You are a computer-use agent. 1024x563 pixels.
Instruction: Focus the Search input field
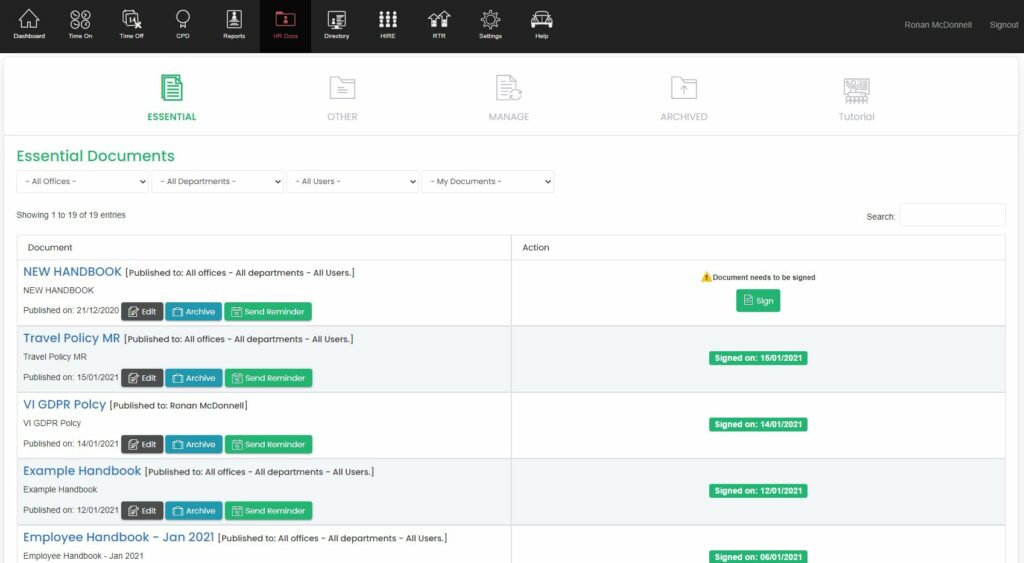point(952,216)
